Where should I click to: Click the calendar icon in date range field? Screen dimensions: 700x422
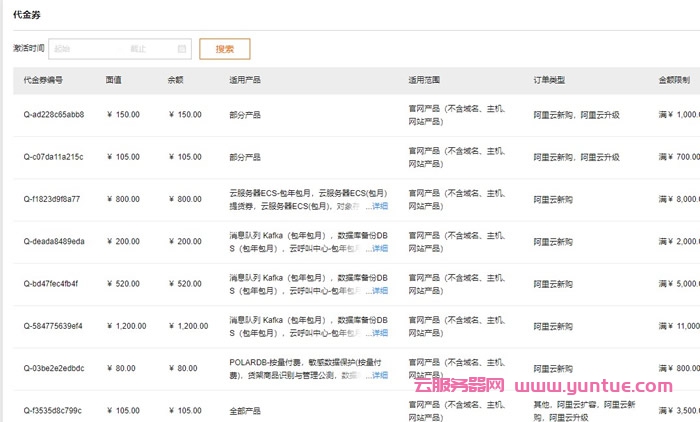tap(182, 48)
